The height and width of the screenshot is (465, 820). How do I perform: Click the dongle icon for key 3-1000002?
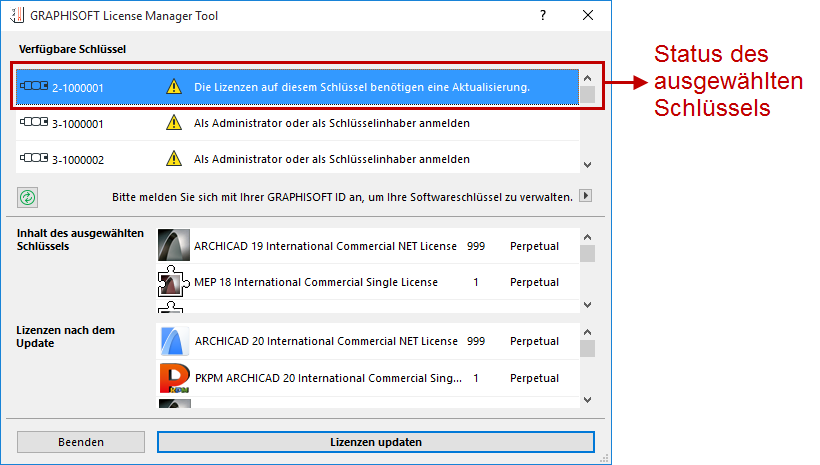(34, 159)
